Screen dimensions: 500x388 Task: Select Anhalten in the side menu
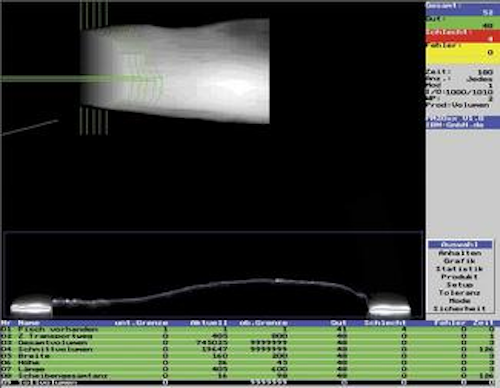[x=460, y=253]
